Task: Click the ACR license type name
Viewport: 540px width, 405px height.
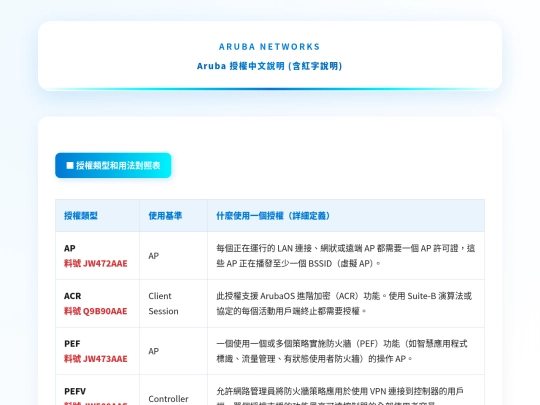Action: 72,296
